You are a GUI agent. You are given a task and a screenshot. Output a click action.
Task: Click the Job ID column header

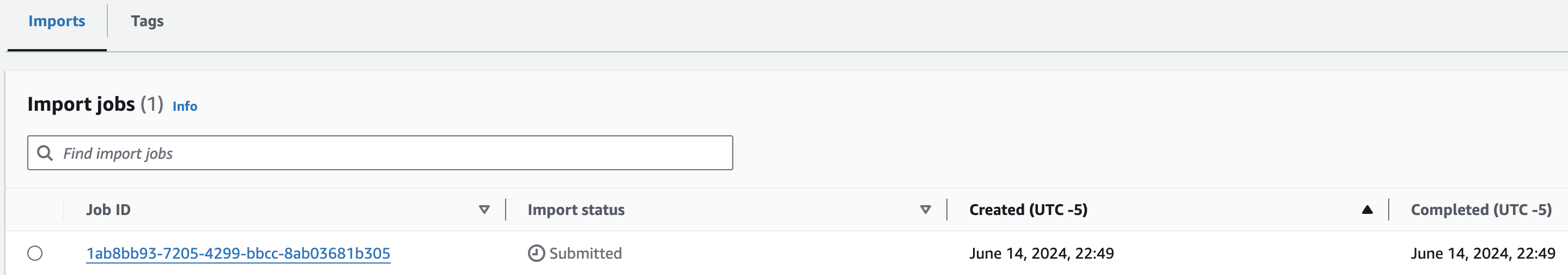pos(108,210)
